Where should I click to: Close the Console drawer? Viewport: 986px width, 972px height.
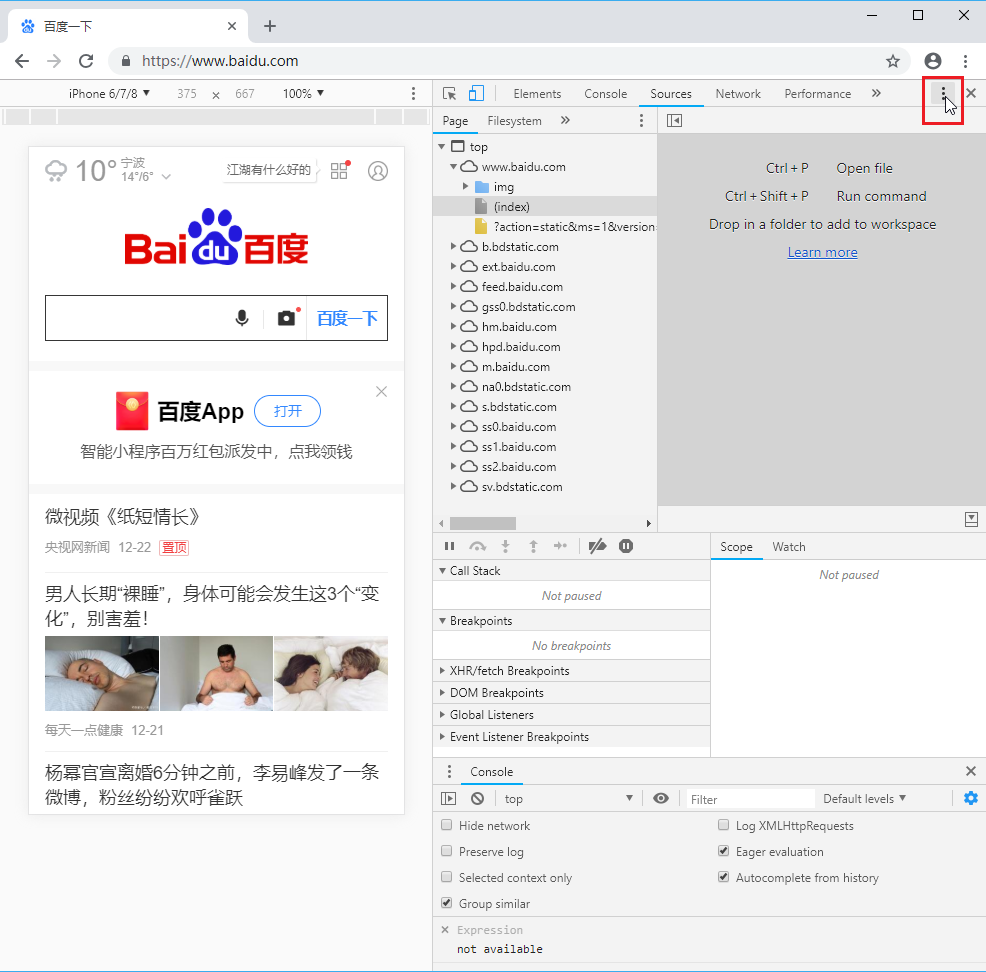971,771
